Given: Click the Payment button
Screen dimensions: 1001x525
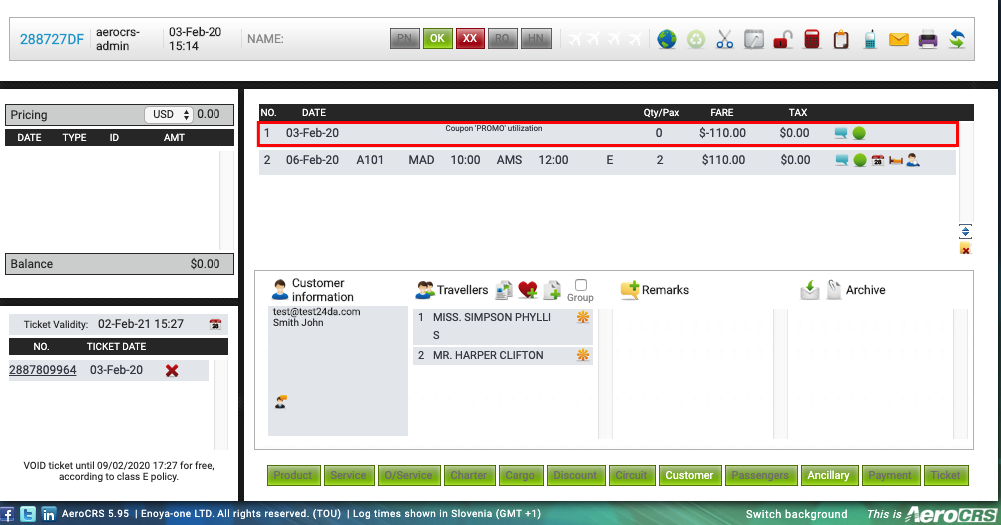Looking at the screenshot, I should 890,475.
